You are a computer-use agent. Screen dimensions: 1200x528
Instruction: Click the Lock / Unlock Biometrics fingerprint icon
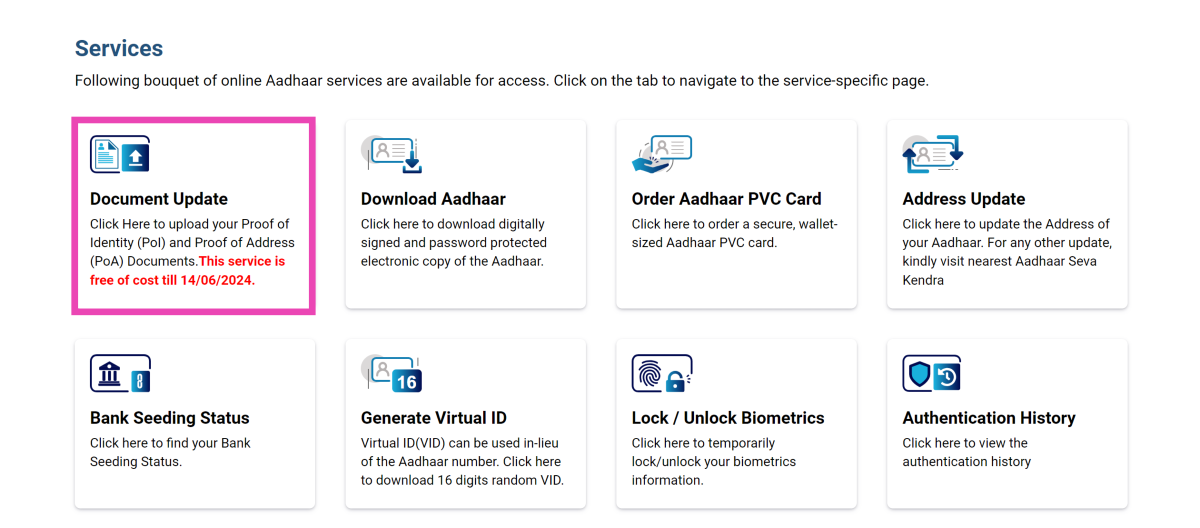662,373
